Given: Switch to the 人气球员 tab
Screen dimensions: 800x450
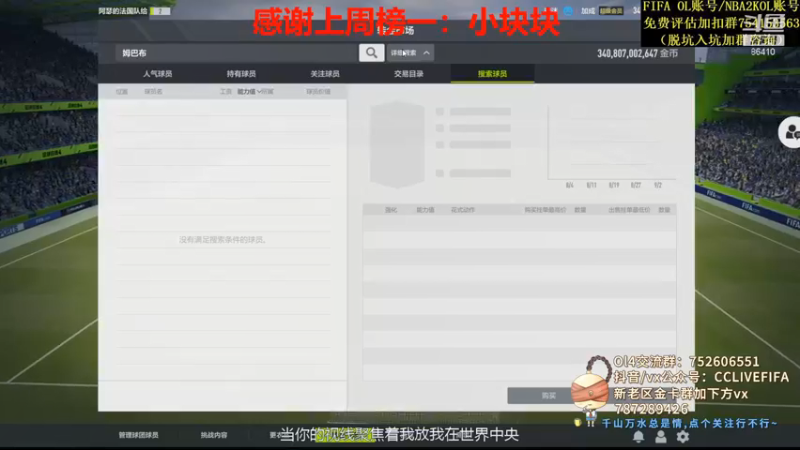Looking at the screenshot, I should 157,74.
